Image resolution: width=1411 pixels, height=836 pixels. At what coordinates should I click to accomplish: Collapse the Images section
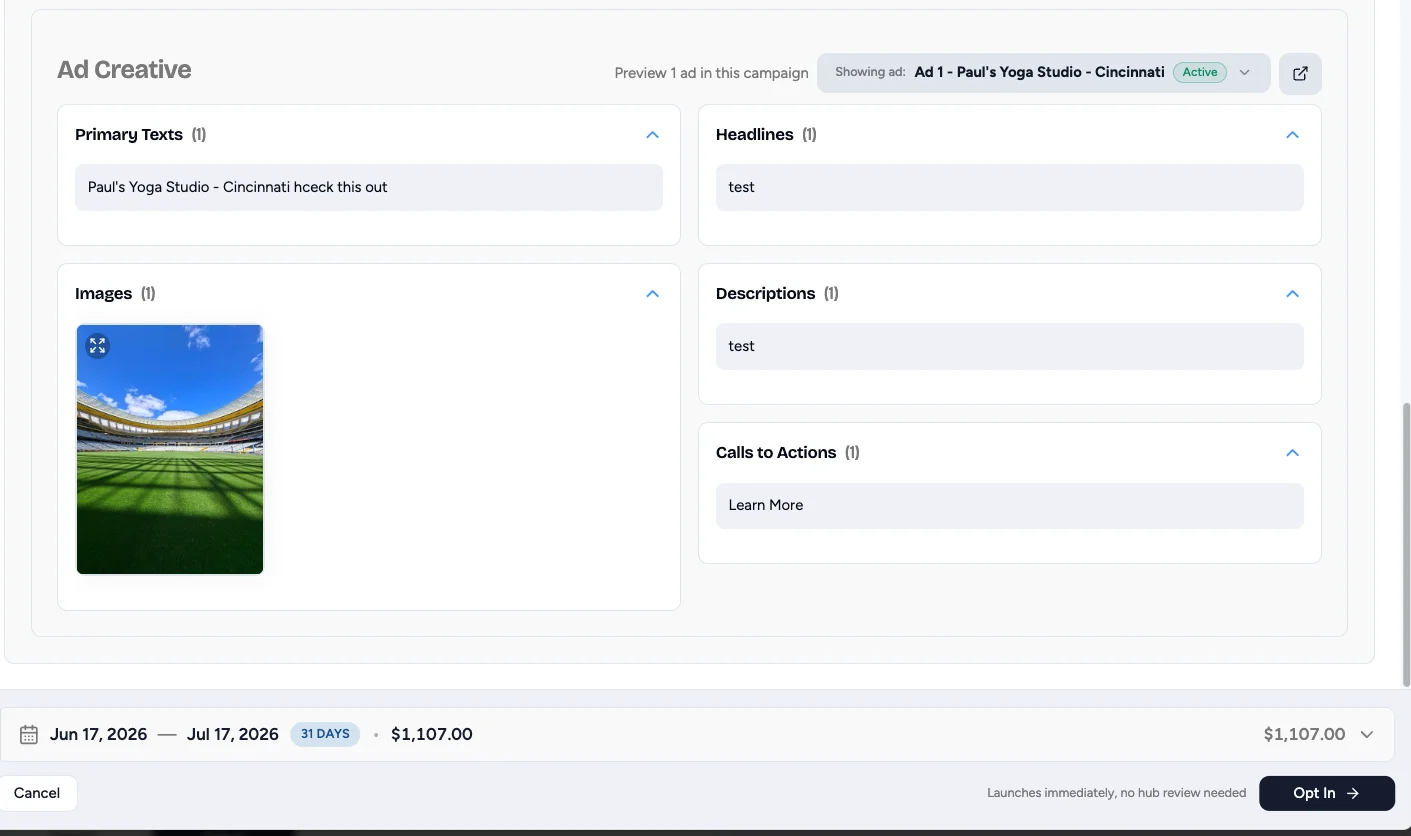(x=652, y=293)
